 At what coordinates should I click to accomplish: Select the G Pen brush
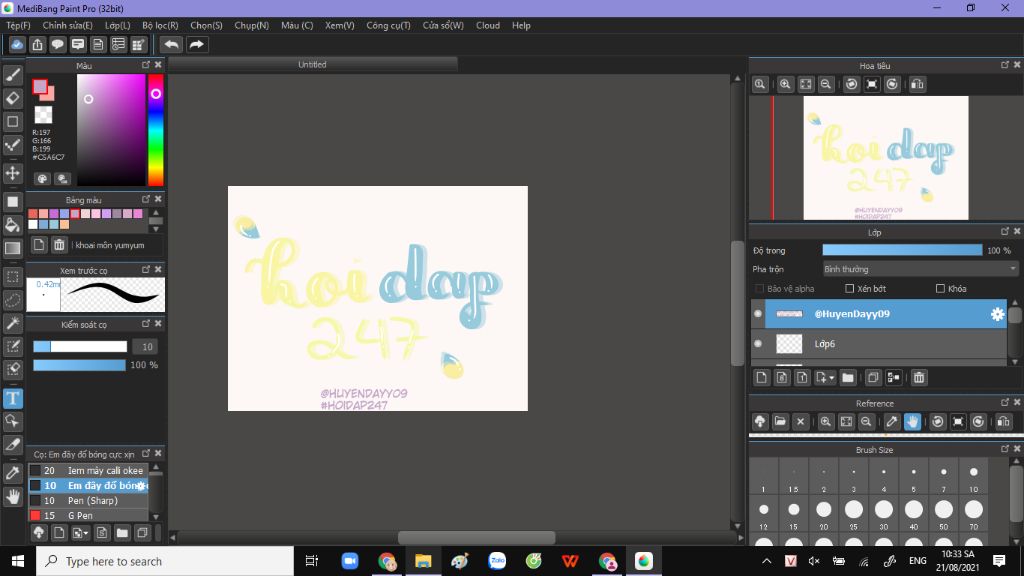80,516
